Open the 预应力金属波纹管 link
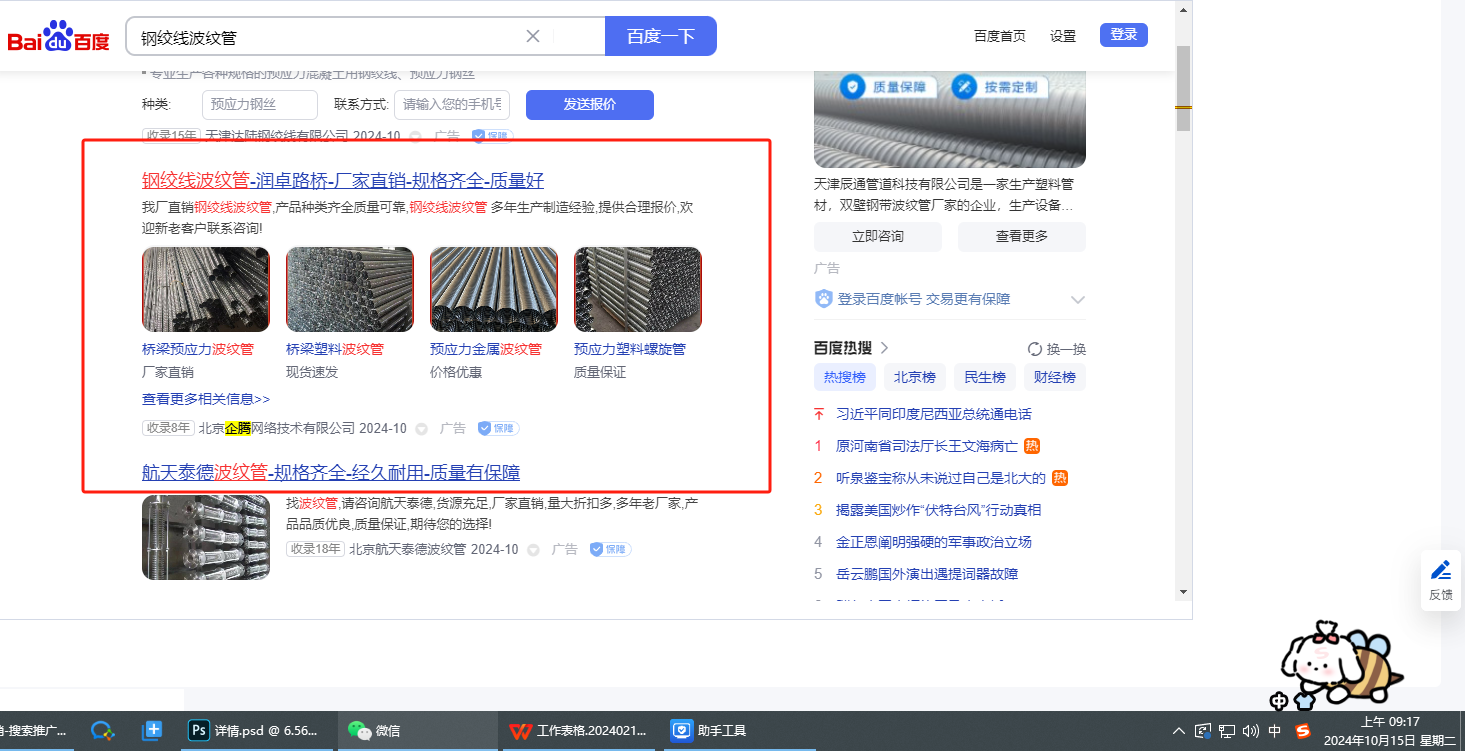Image resolution: width=1465 pixels, height=751 pixels. pyautogui.click(x=486, y=349)
